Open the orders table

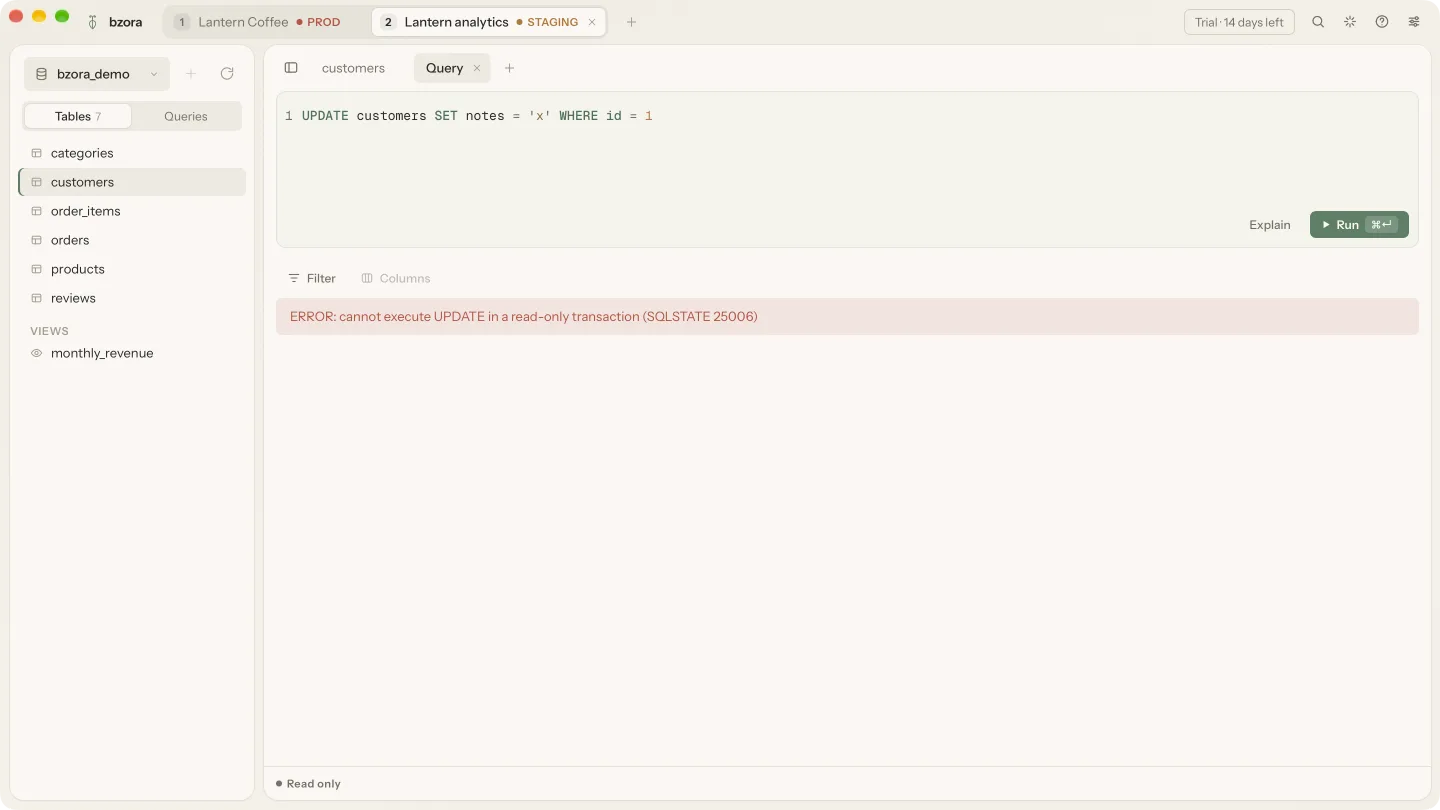click(132, 240)
